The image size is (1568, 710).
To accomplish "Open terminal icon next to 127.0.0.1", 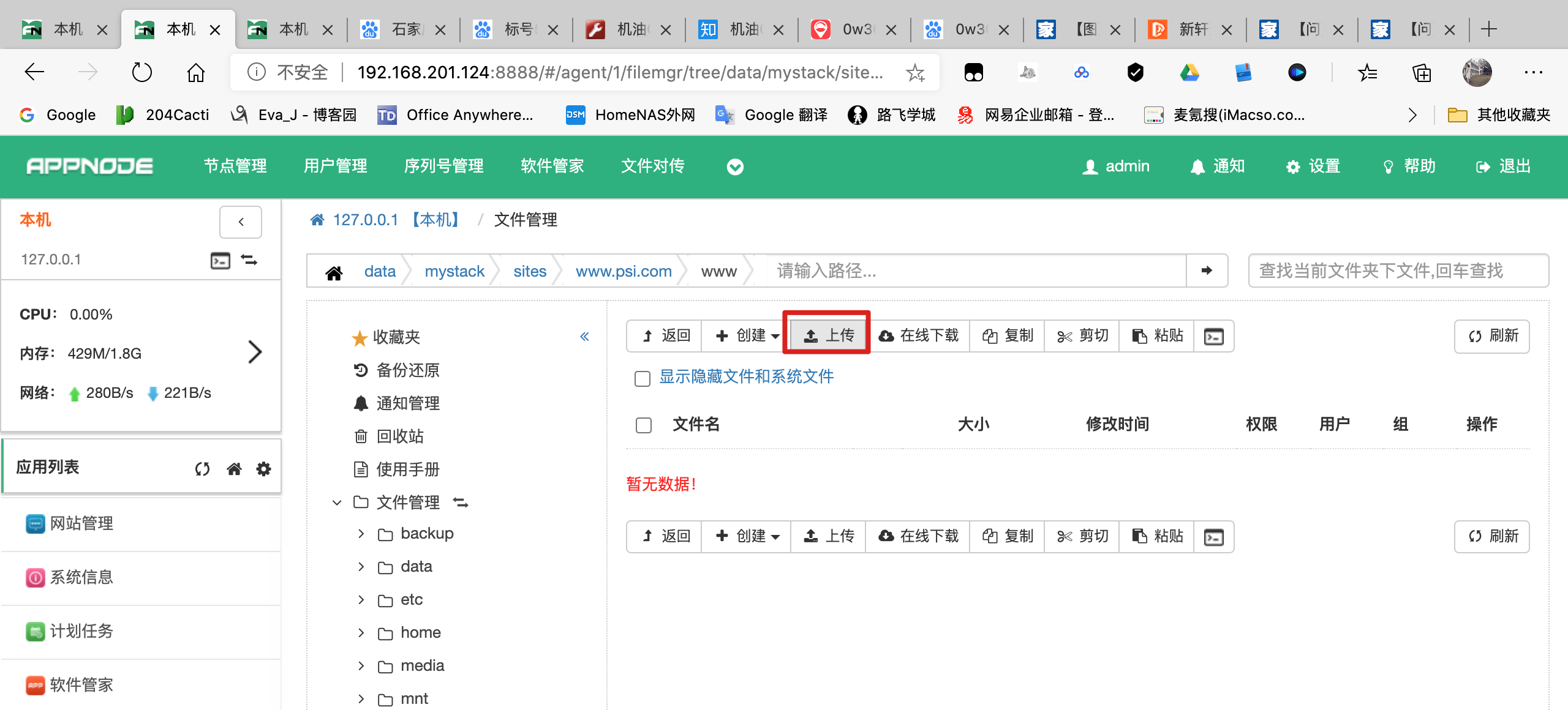I will point(220,261).
